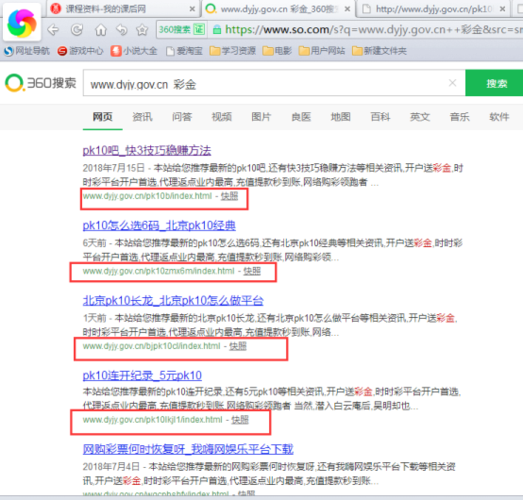
Task: Select the 地图 search category
Action: (341, 117)
